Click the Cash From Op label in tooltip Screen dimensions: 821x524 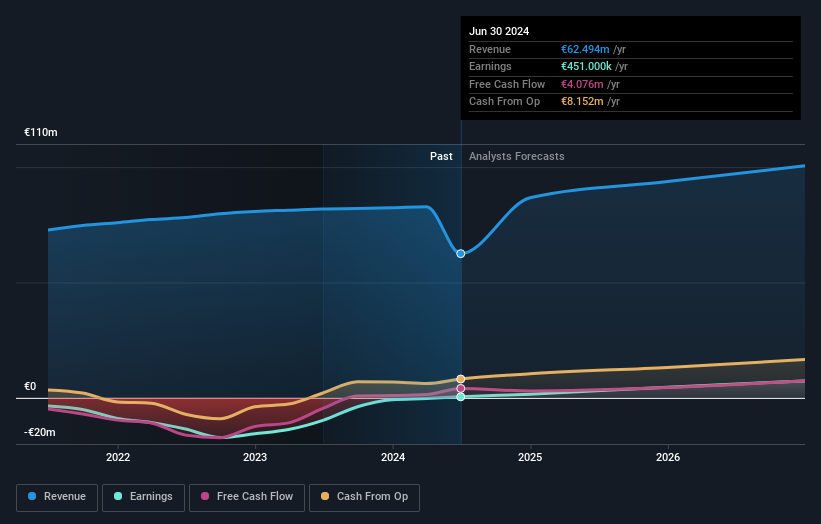tap(504, 102)
